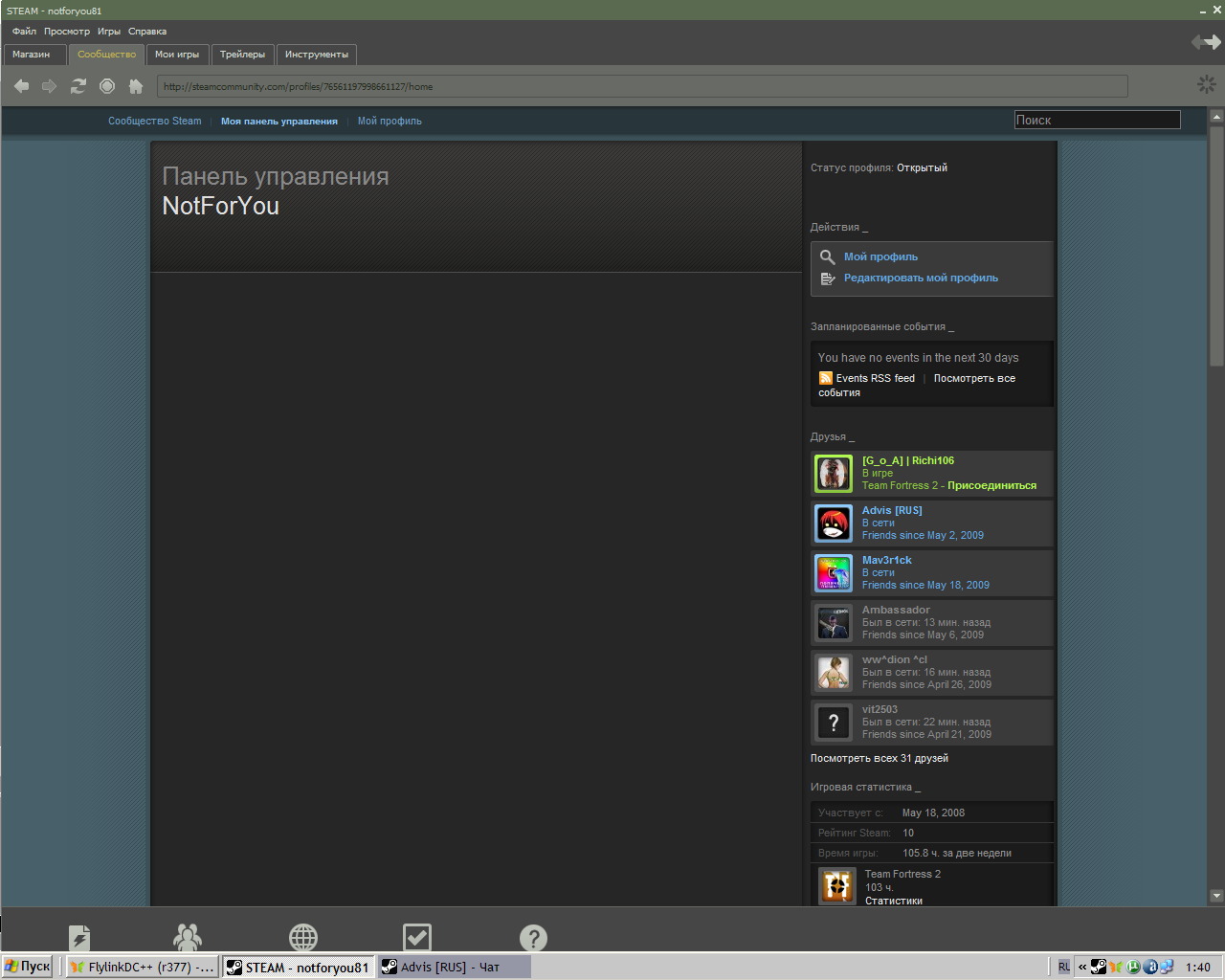Image resolution: width=1225 pixels, height=980 pixels.
Task: Open the globe icon in bottom bar
Action: pyautogui.click(x=303, y=938)
